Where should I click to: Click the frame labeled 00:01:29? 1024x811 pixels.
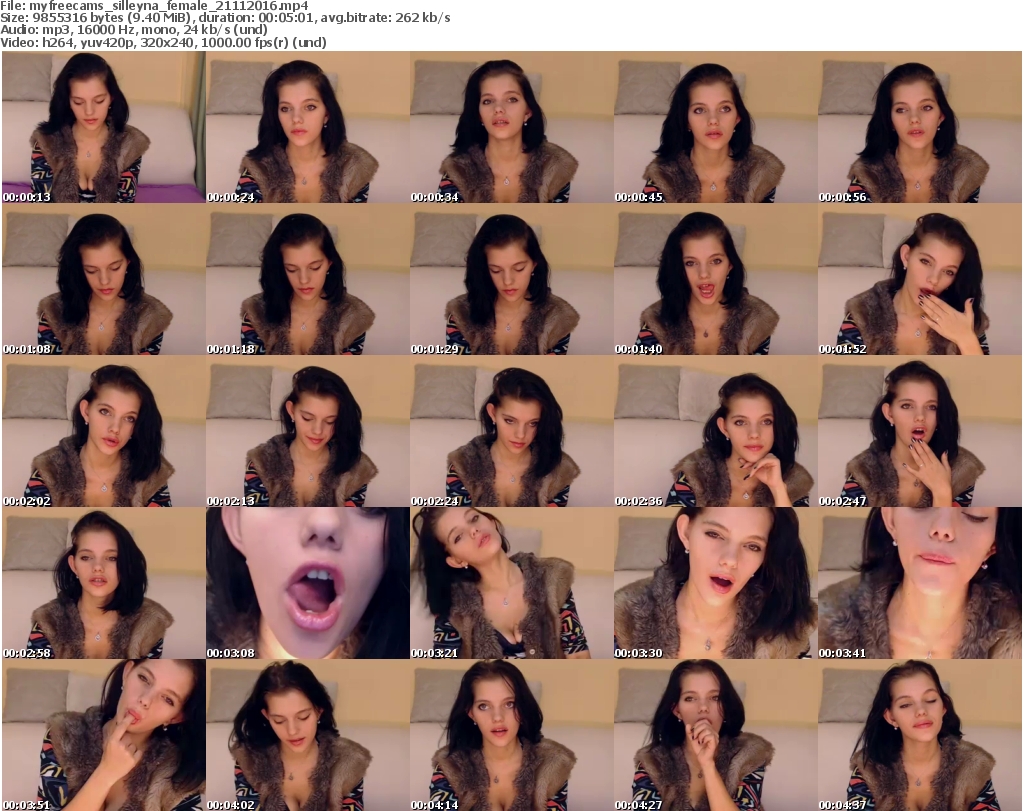coord(511,279)
